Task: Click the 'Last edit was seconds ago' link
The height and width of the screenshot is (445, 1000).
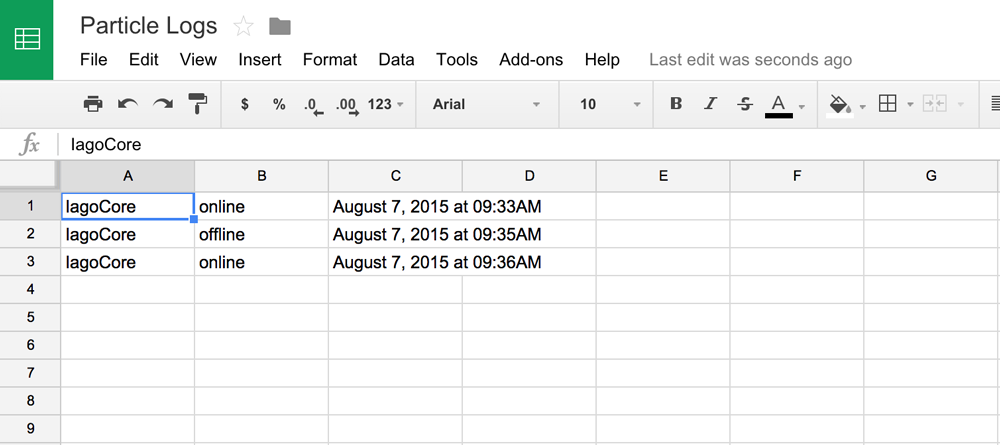Action: [x=750, y=60]
